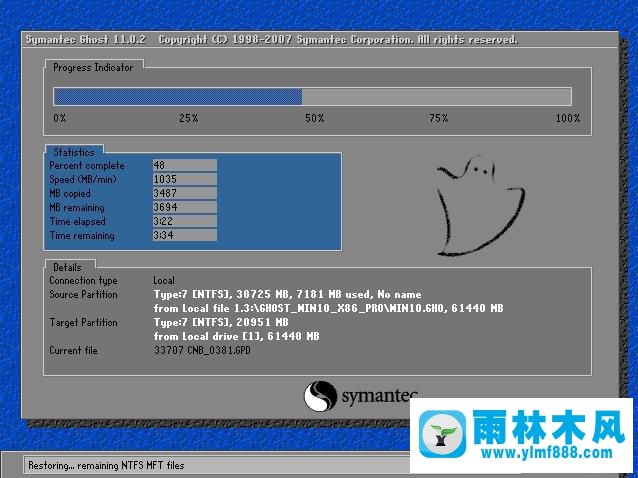638x478 pixels.
Task: Click the Restoring NTFS MFT files status bar
Action: pos(216,465)
